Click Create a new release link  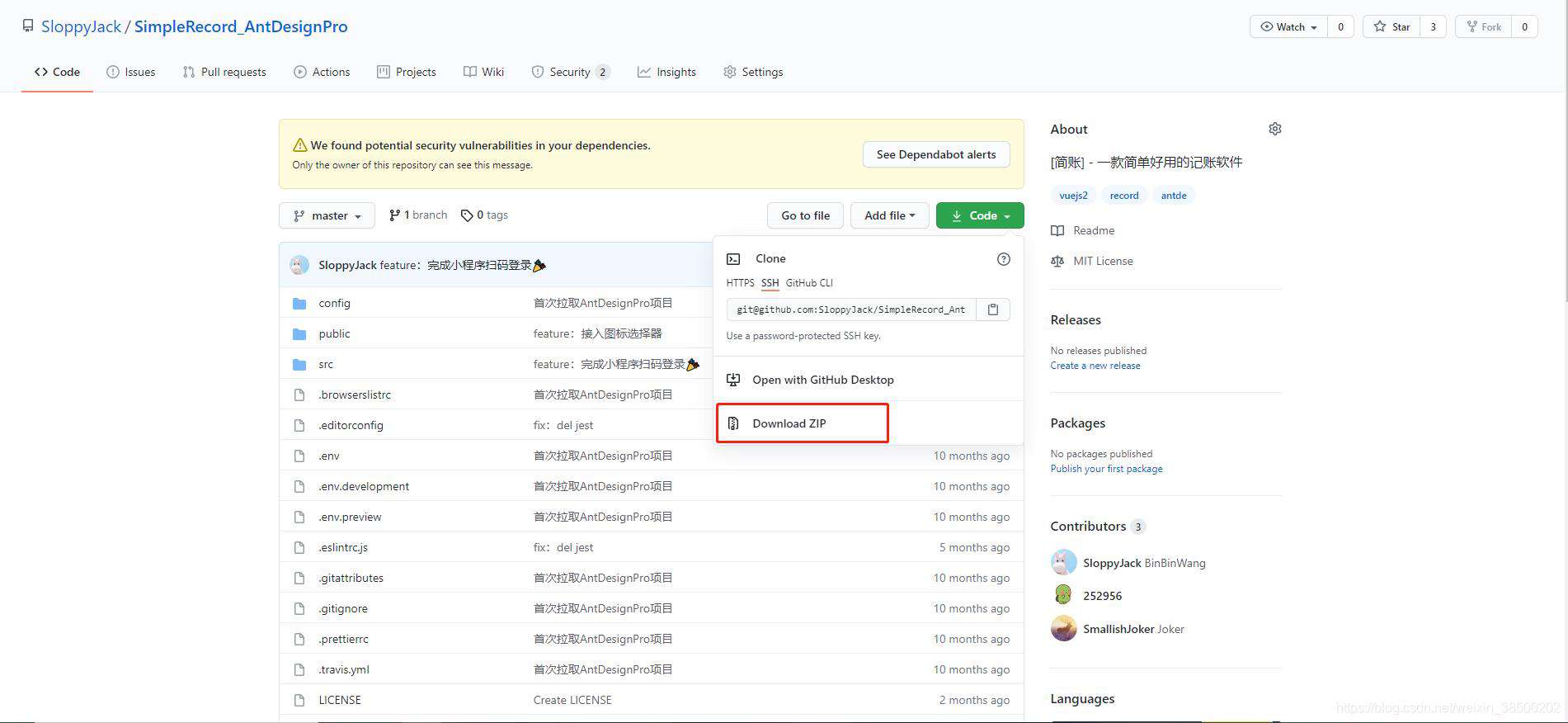click(x=1095, y=366)
